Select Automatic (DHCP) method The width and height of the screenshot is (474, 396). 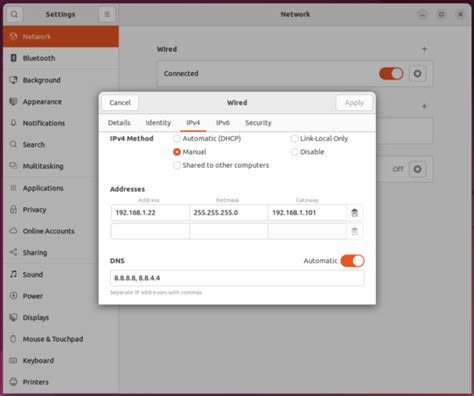point(207,139)
